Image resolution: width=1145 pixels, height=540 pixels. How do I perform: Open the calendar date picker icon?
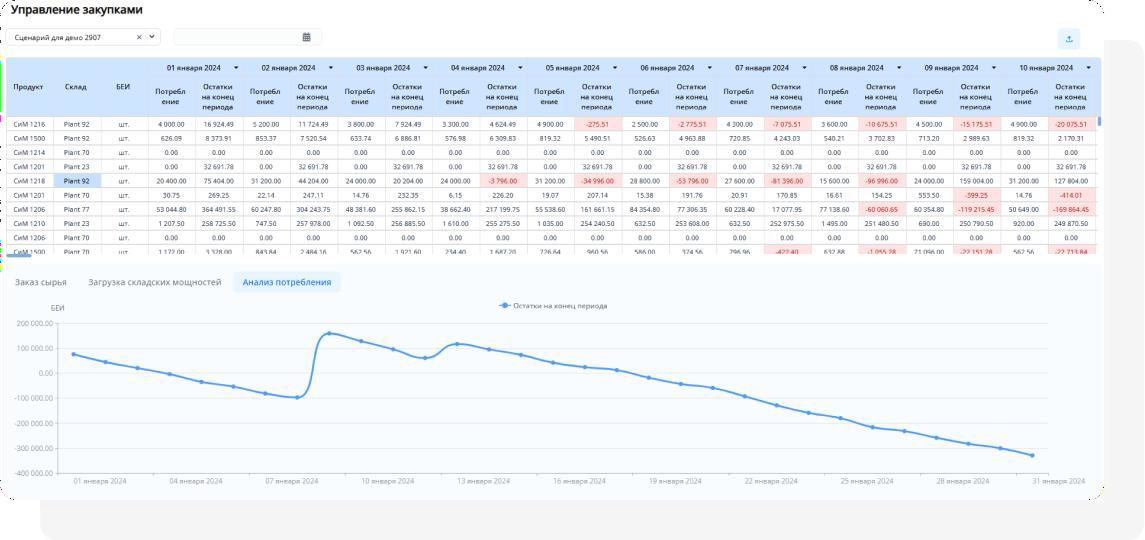(307, 37)
